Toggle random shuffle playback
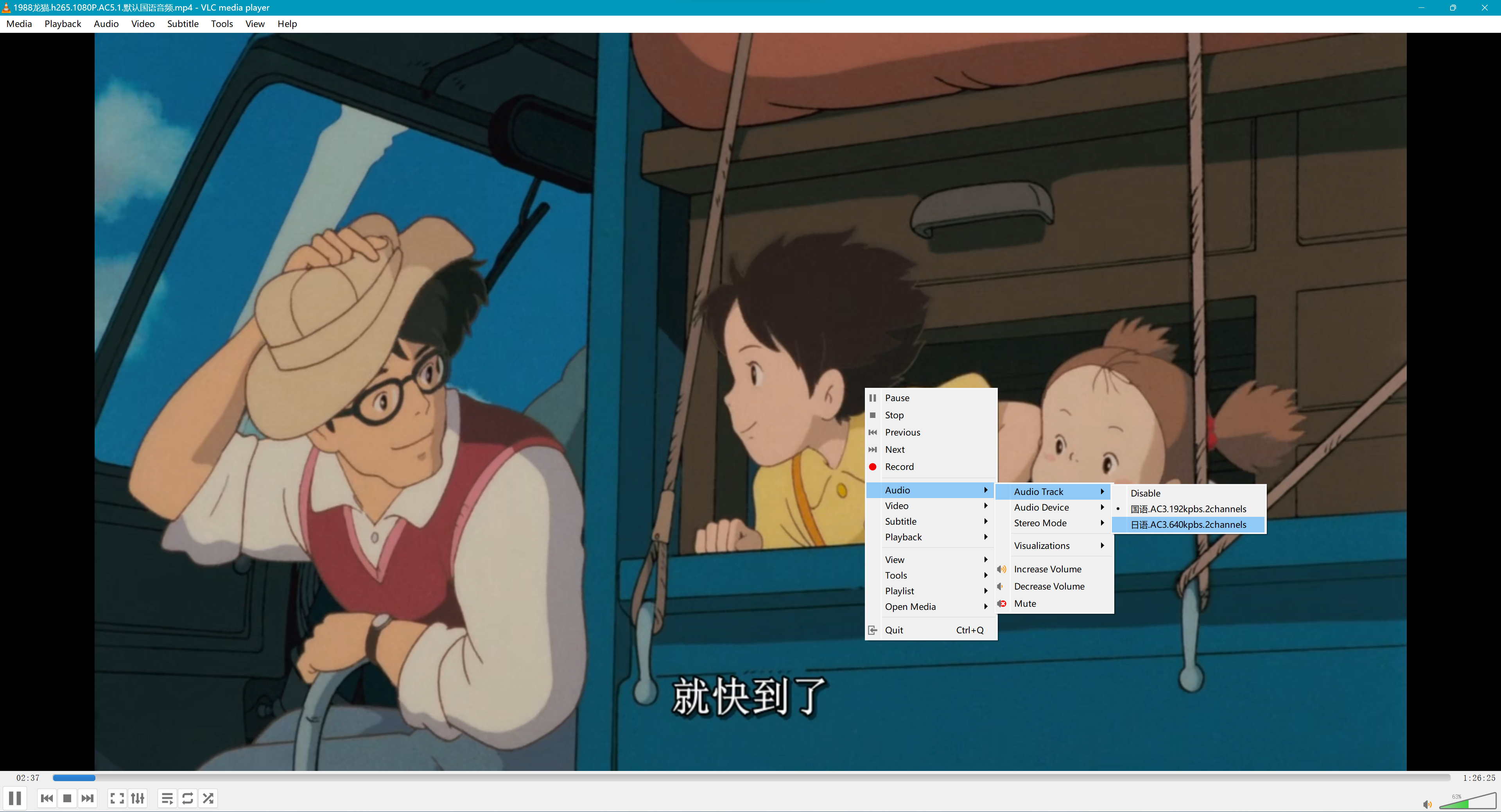 tap(208, 798)
